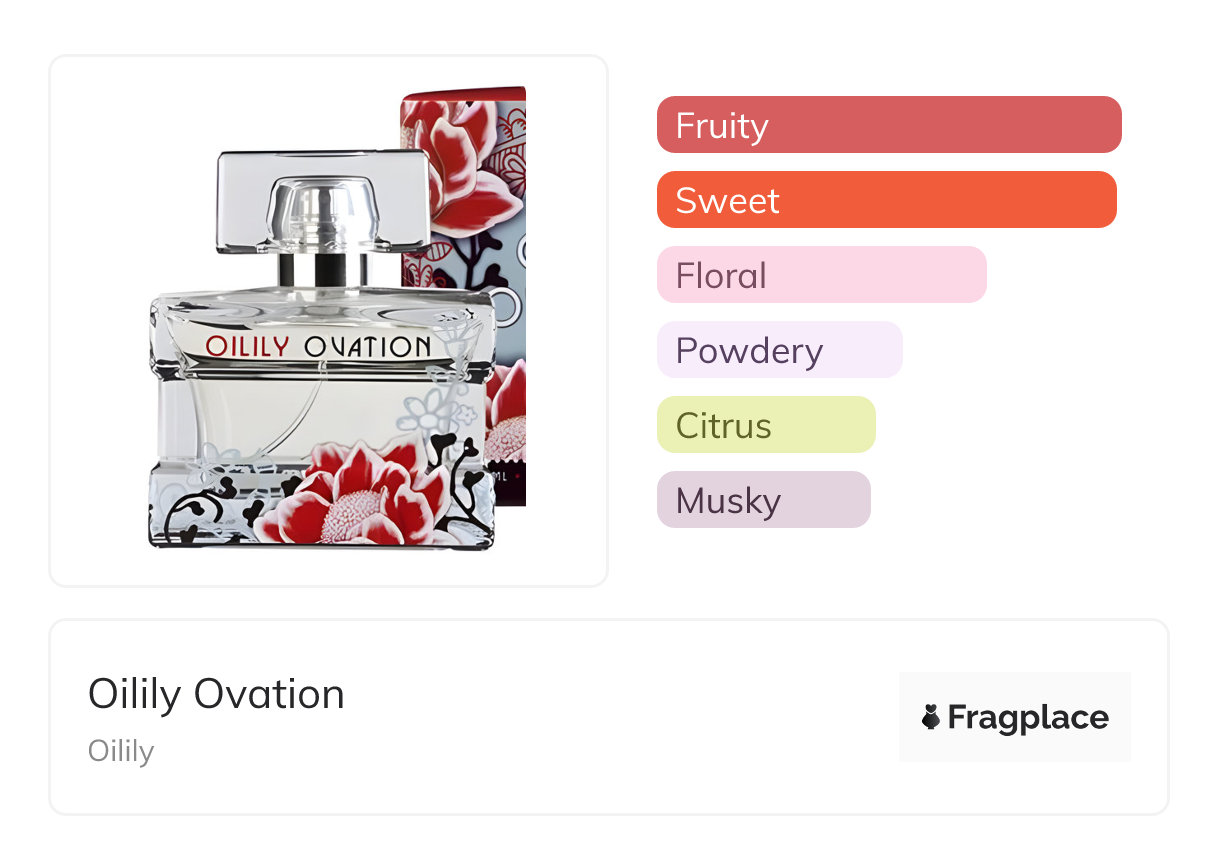
Task: Click the Citrus accord bar
Action: [x=765, y=425]
